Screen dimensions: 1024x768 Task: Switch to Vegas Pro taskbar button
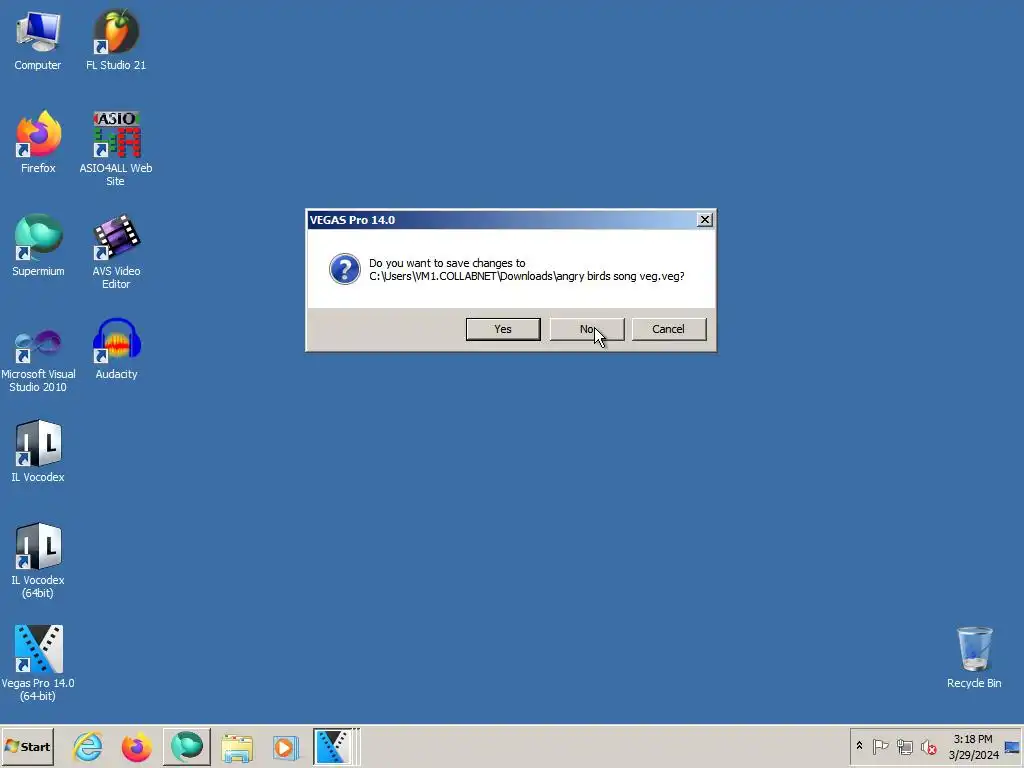(x=336, y=747)
